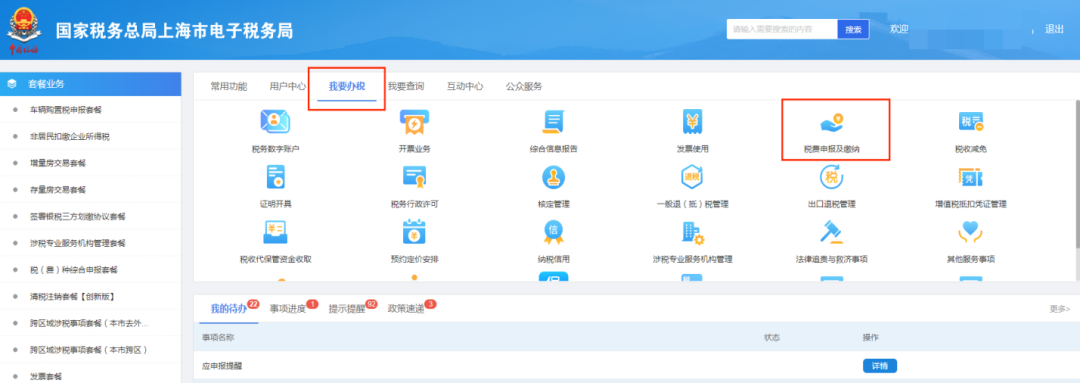
Task: Select the 我要办税 tab
Action: point(346,86)
